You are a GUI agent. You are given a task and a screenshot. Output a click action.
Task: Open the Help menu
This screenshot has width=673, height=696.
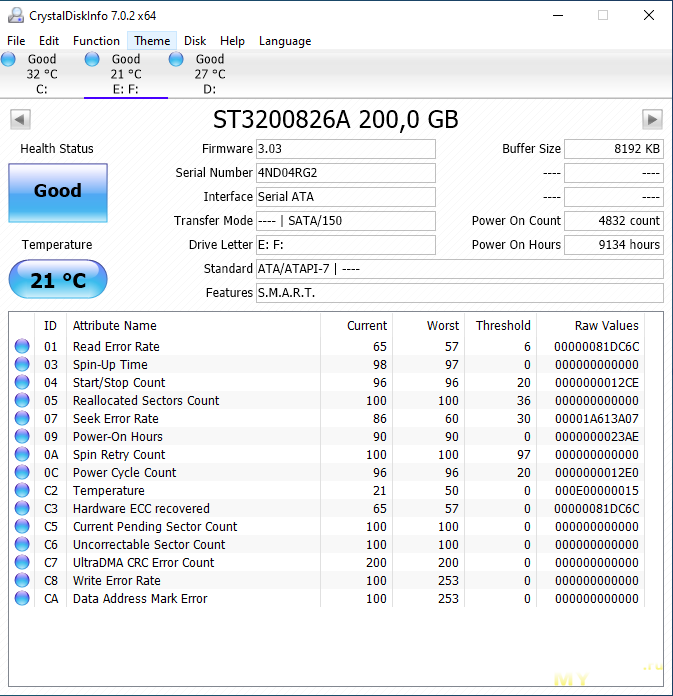[232, 41]
